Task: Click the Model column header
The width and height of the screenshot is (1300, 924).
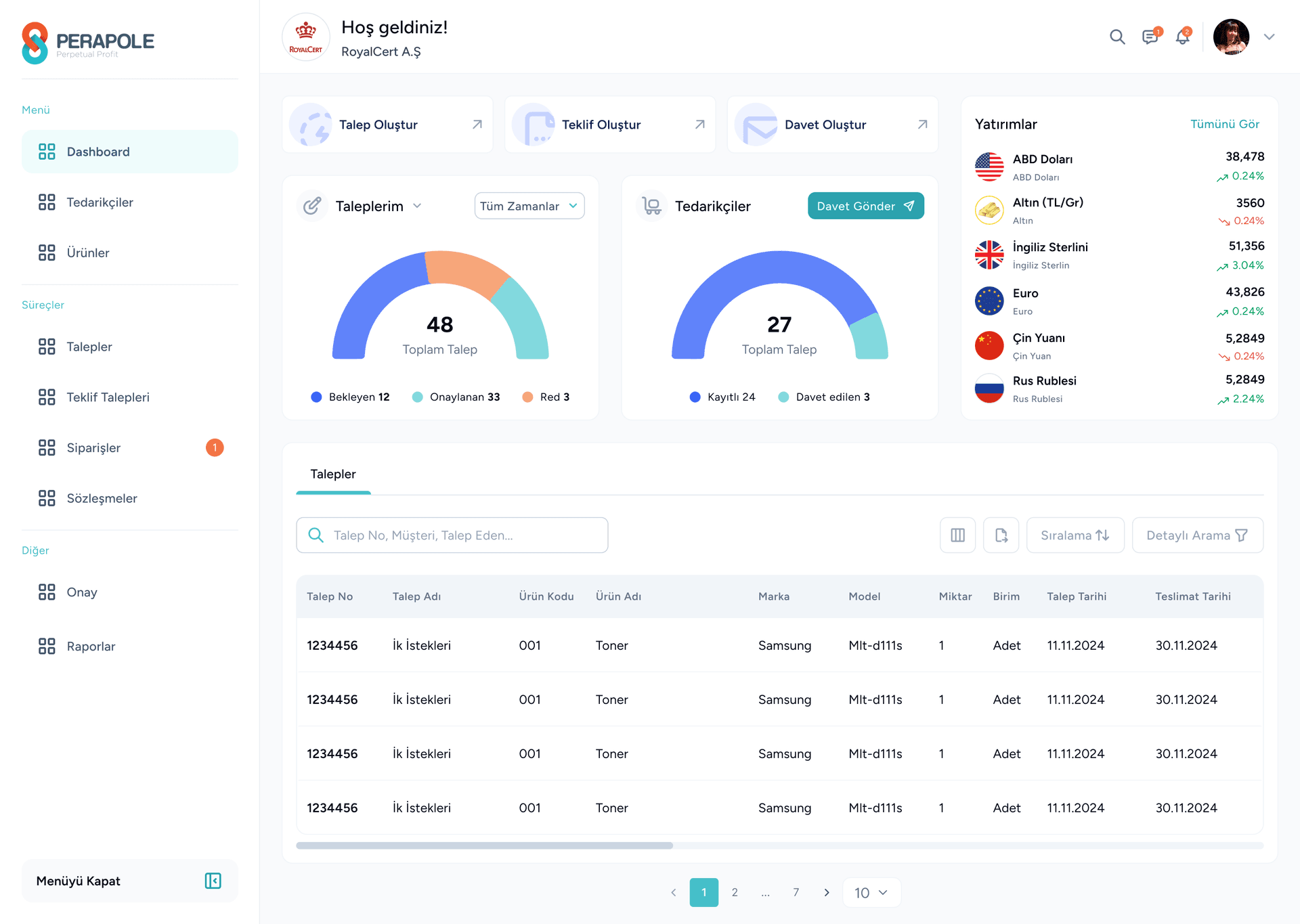Action: click(865, 596)
